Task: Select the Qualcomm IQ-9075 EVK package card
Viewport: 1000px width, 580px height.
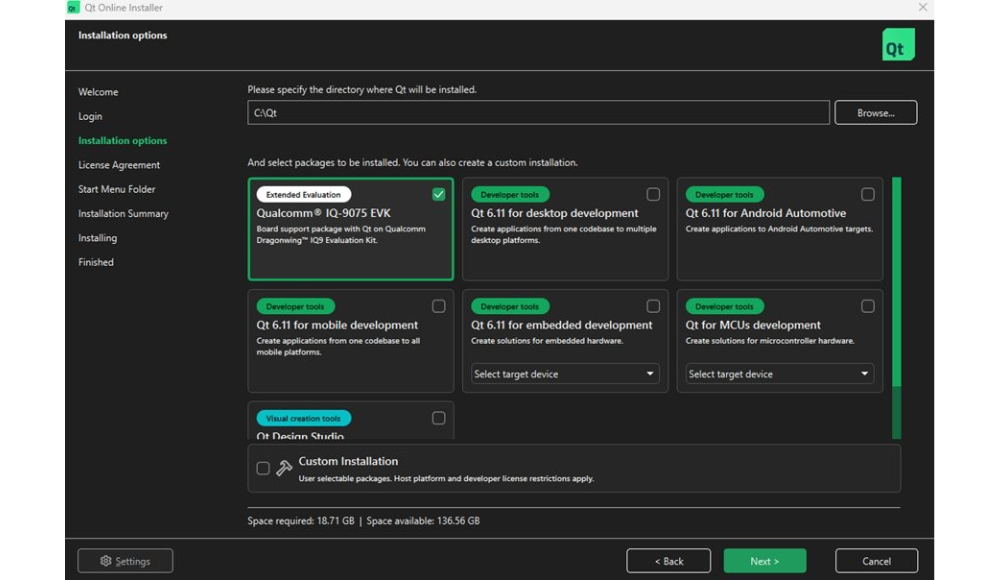Action: point(351,229)
